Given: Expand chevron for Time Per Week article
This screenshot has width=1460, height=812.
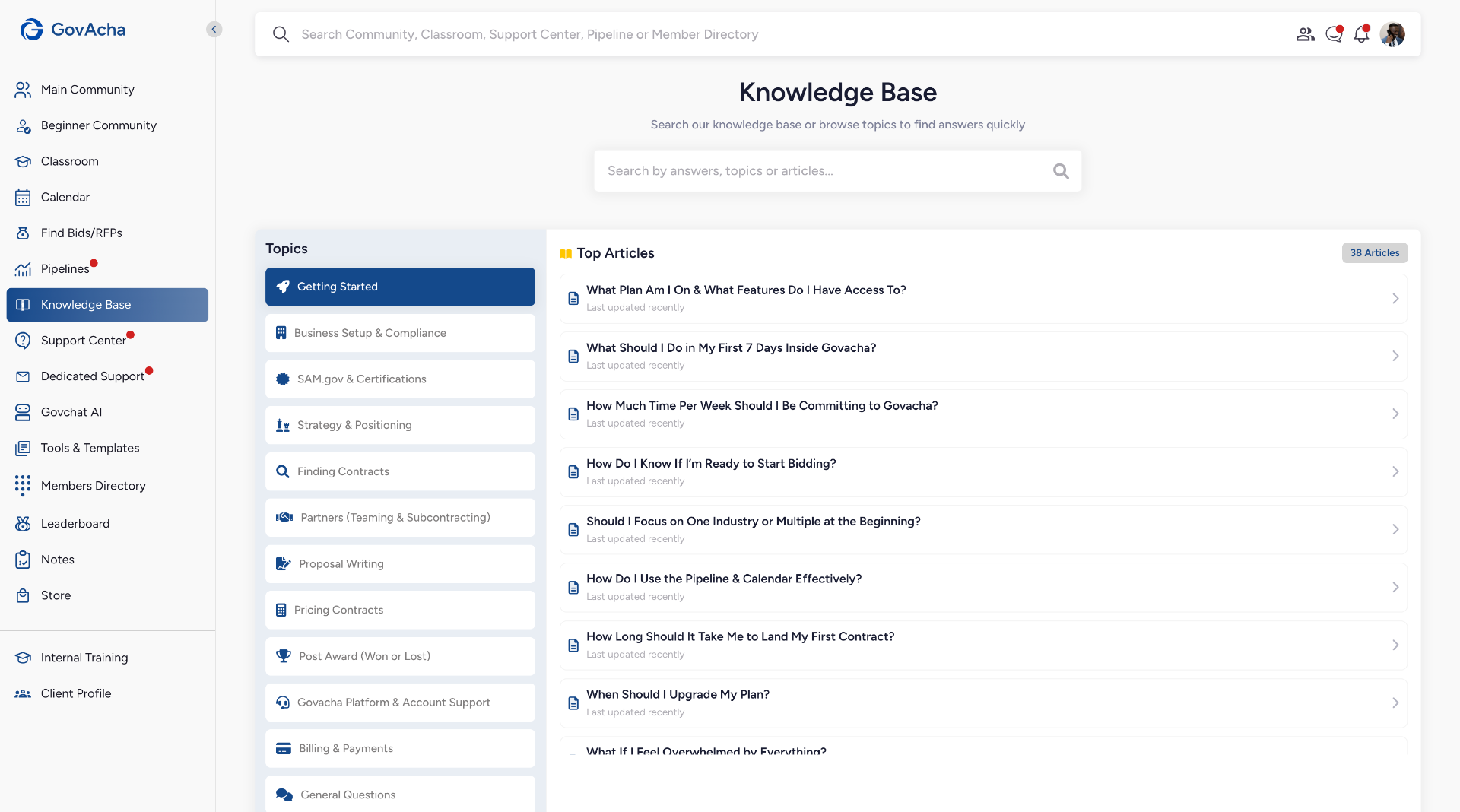Looking at the screenshot, I should pos(1395,414).
